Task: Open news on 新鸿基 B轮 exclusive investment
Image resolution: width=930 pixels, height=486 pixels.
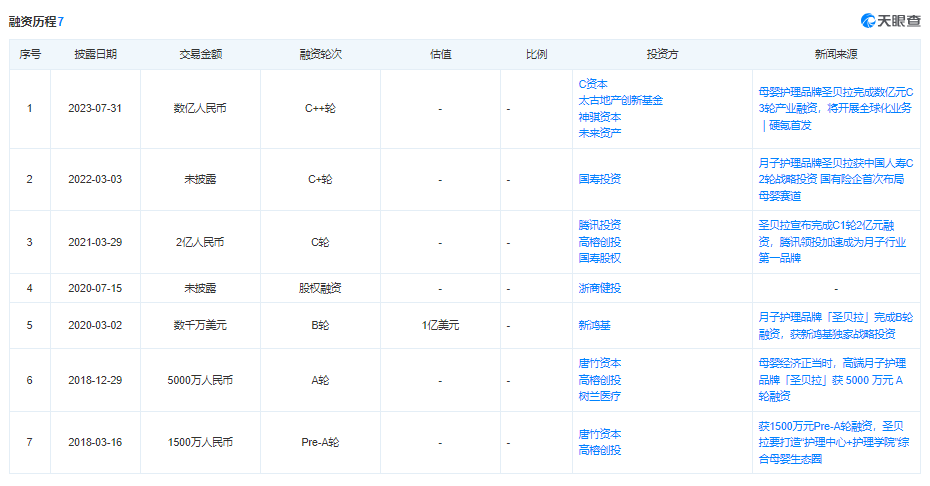Action: click(835, 325)
